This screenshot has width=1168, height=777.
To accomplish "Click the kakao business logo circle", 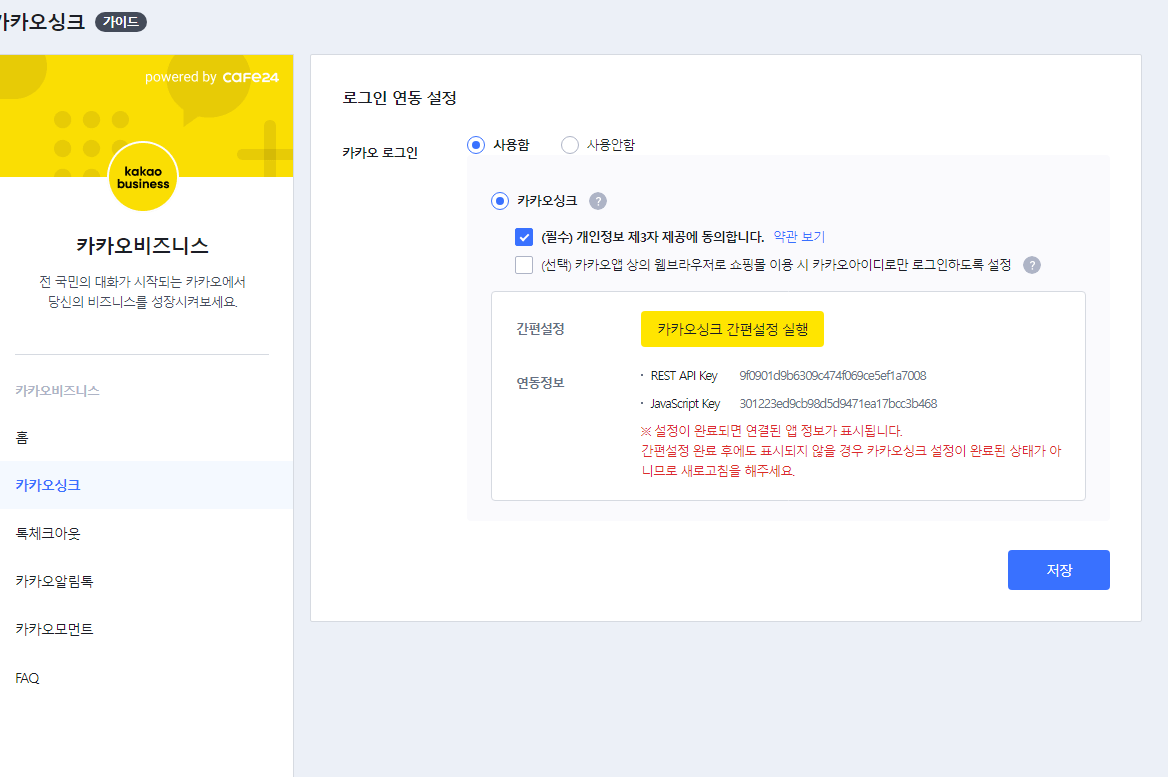I will [x=143, y=177].
